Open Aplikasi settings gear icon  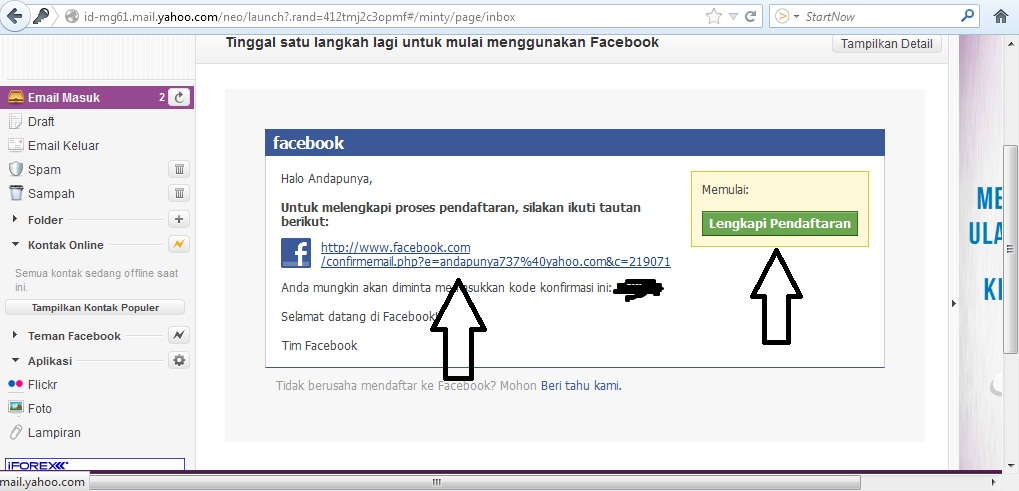pos(179,360)
